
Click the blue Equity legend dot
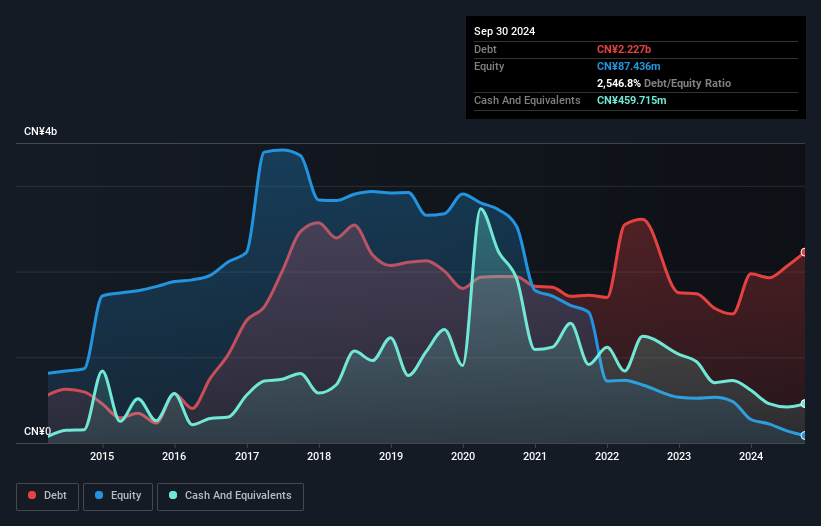pos(99,495)
